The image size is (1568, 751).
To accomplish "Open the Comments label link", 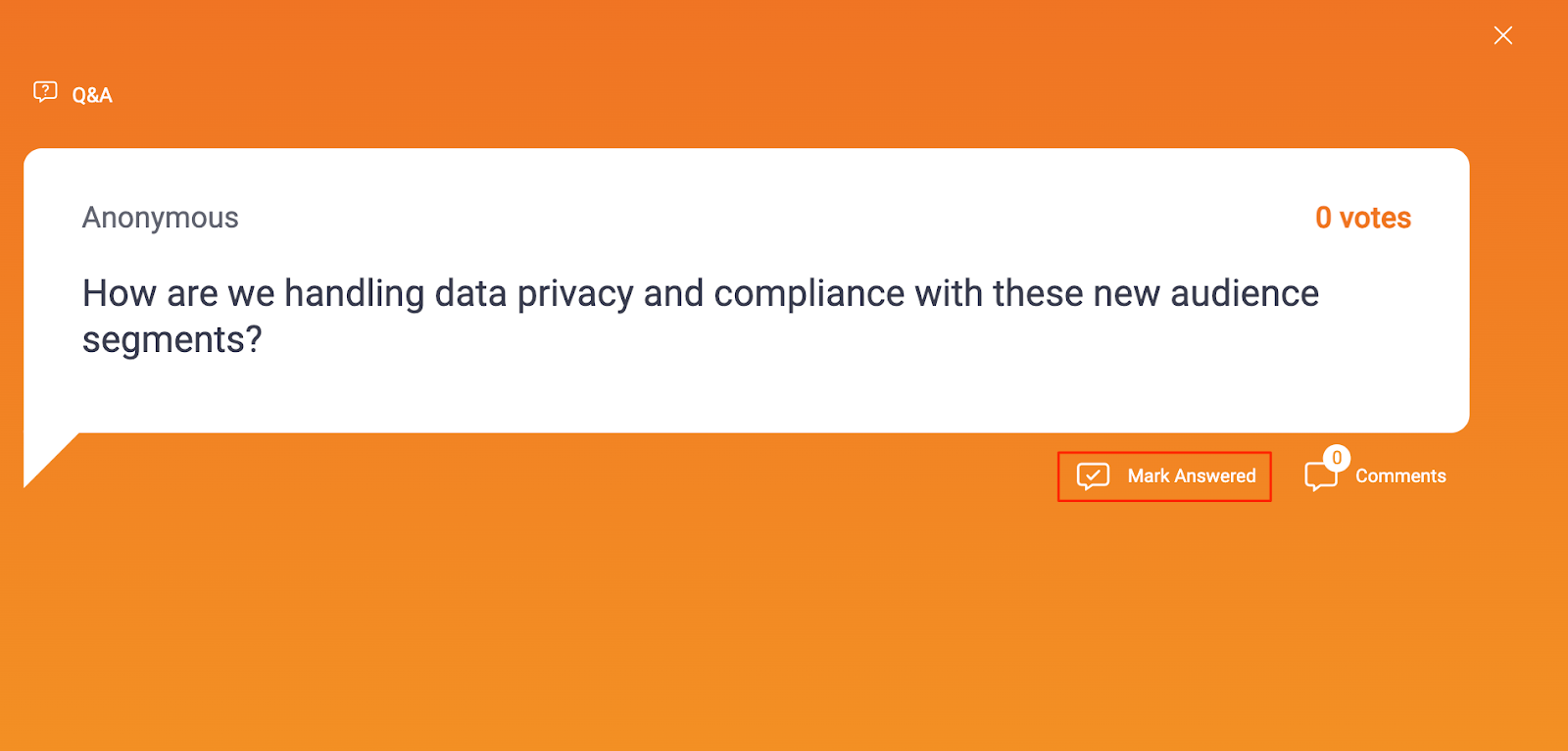I will click(x=1399, y=476).
